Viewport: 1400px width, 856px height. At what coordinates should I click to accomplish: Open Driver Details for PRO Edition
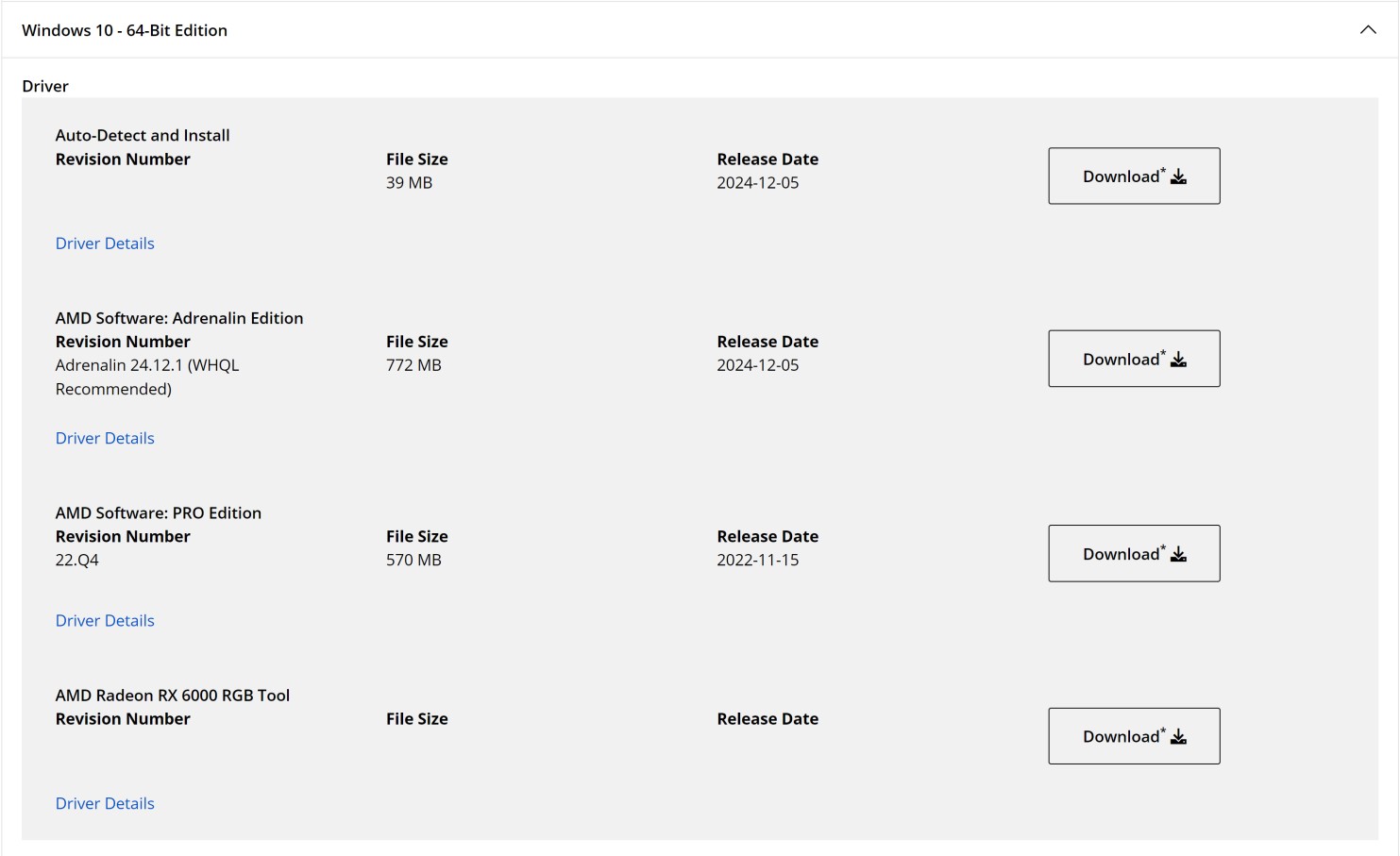[x=105, y=621]
